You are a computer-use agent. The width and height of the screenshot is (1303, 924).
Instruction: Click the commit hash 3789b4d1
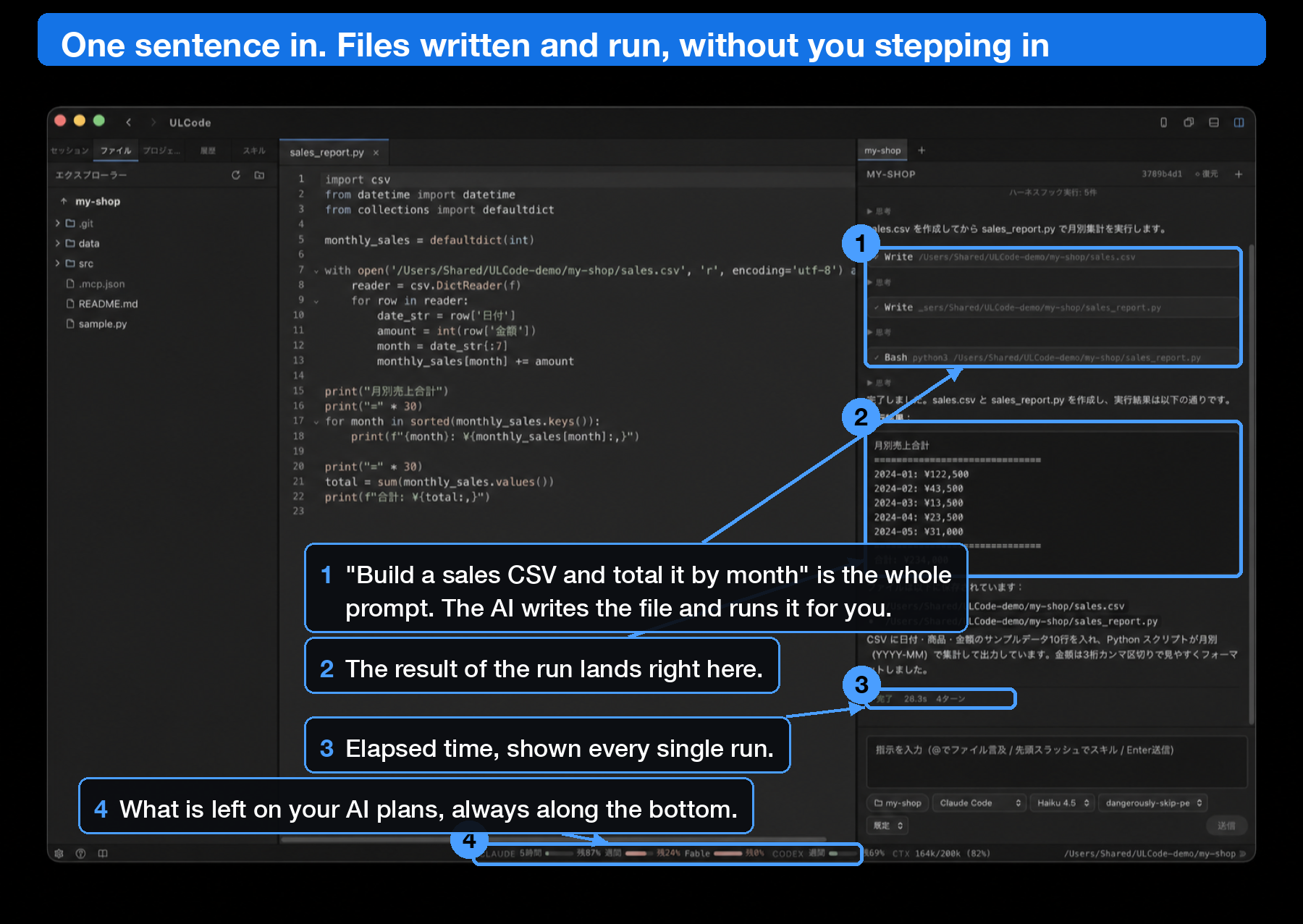click(x=1162, y=174)
